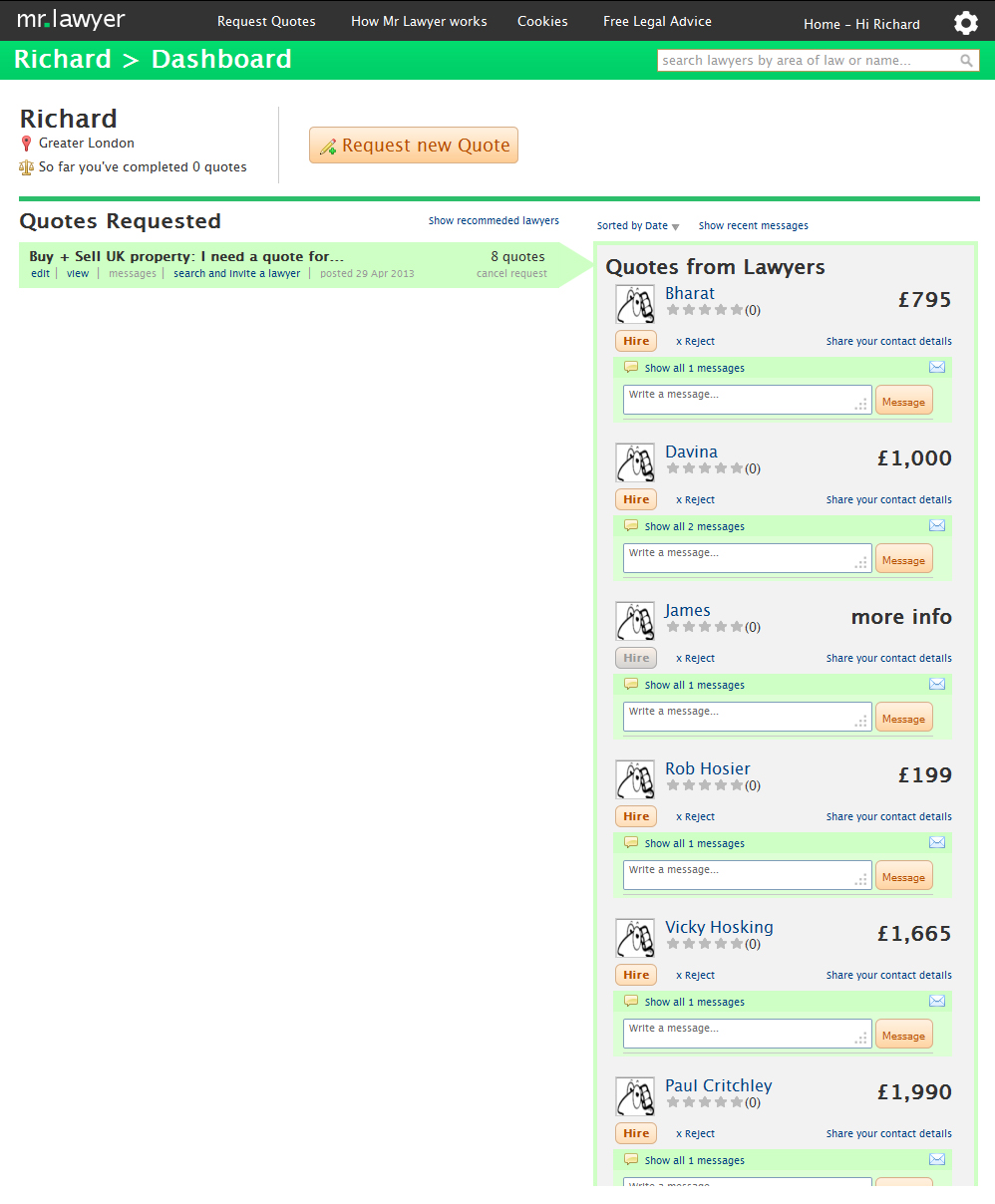Expand Show all 1 messages for James
Viewport: 995px width, 1204px height.
694,685
